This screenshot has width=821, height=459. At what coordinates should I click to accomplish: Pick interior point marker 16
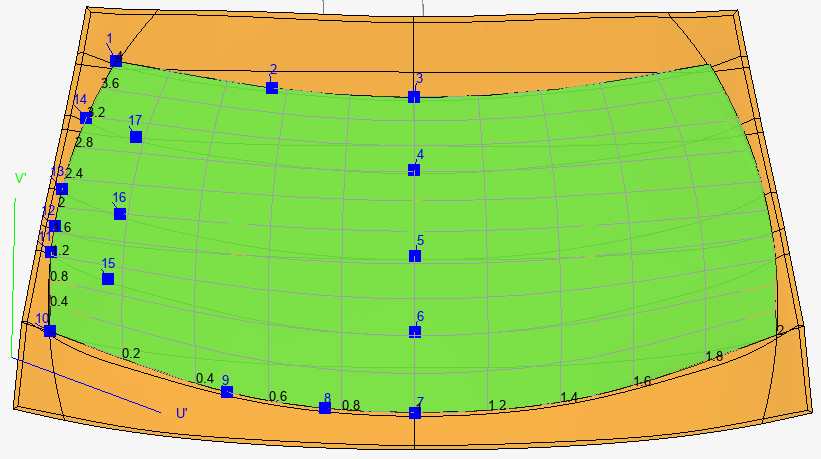pyautogui.click(x=120, y=213)
